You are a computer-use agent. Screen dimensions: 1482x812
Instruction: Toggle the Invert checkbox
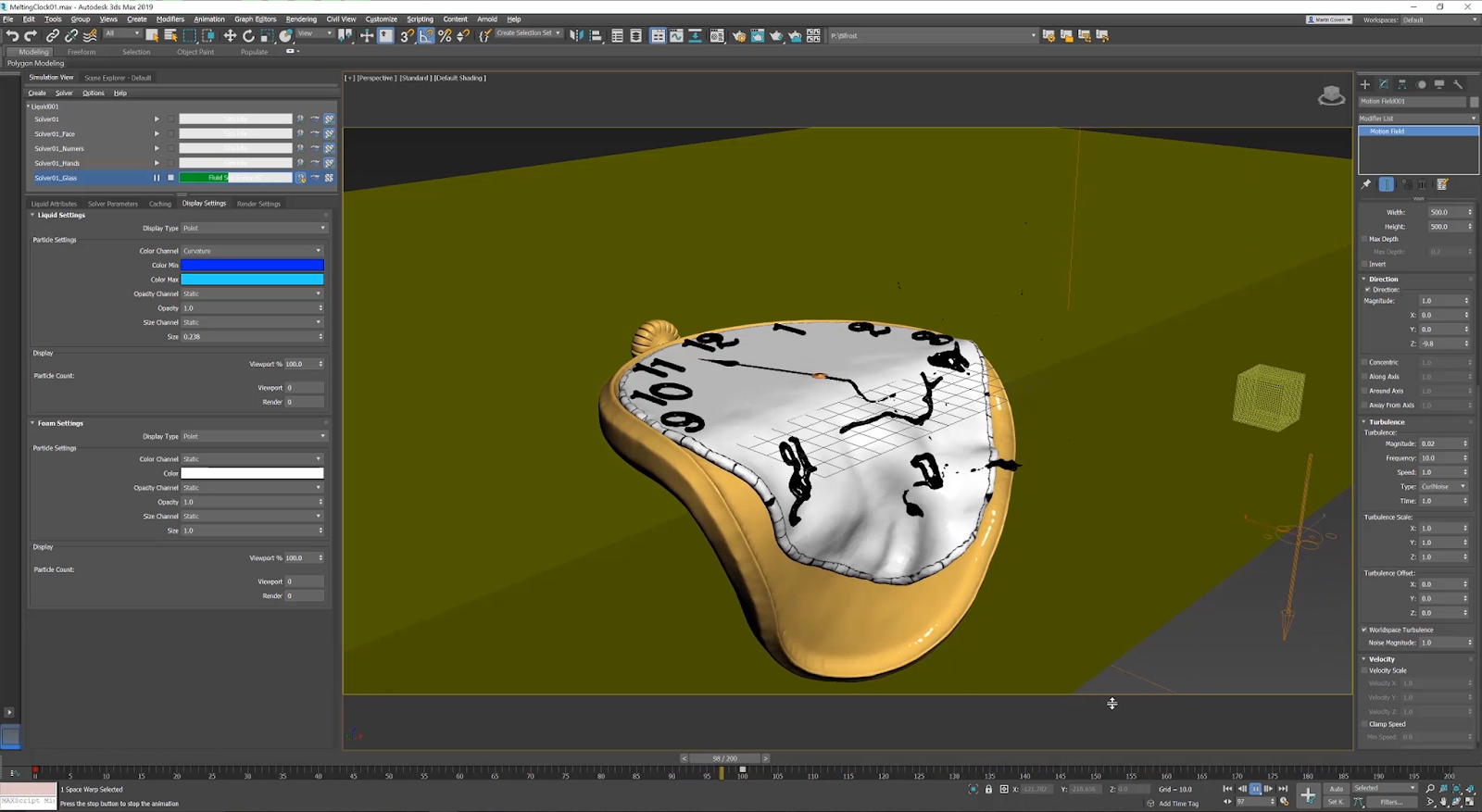(x=1364, y=264)
